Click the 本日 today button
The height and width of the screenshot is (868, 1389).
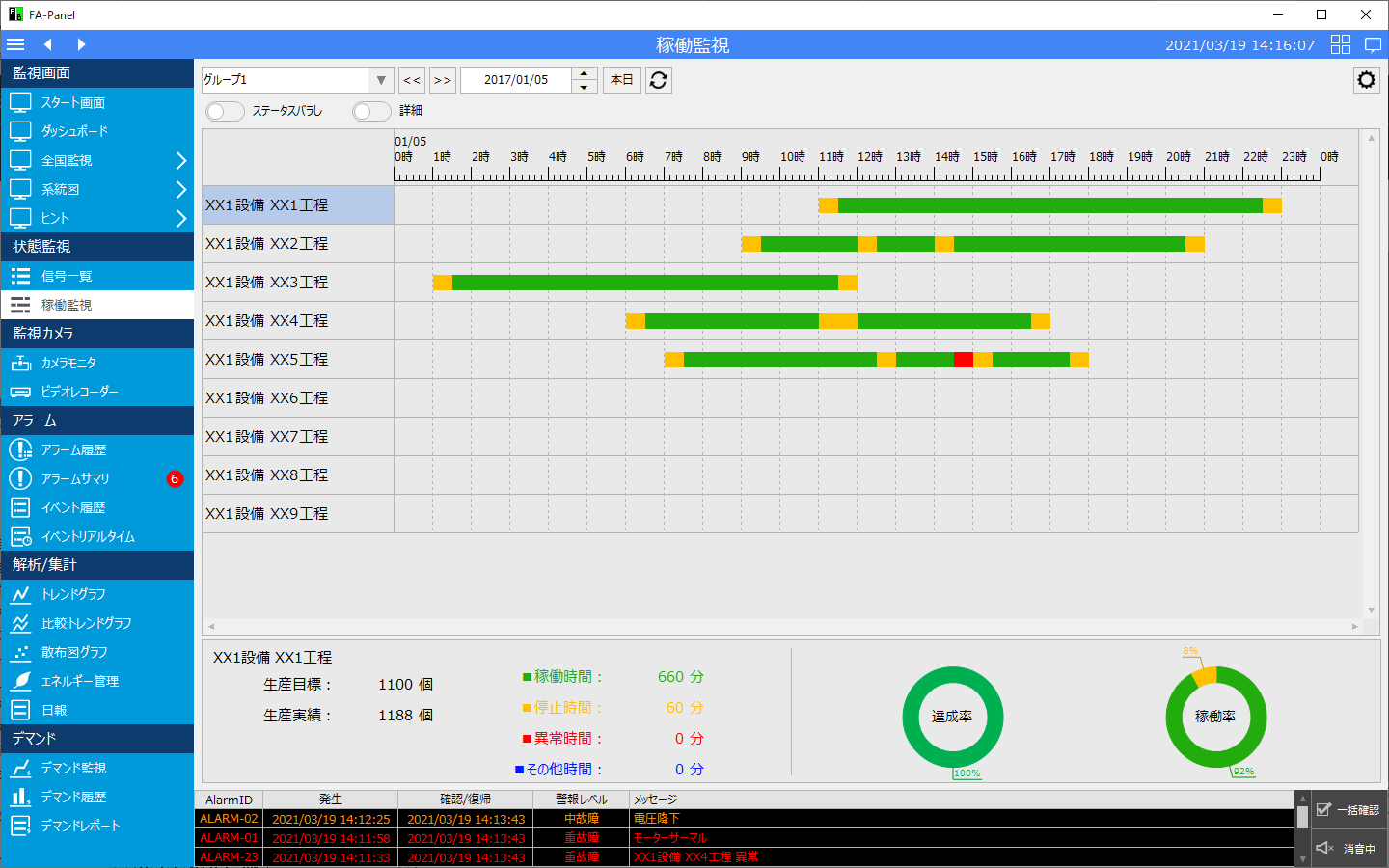[x=622, y=80]
